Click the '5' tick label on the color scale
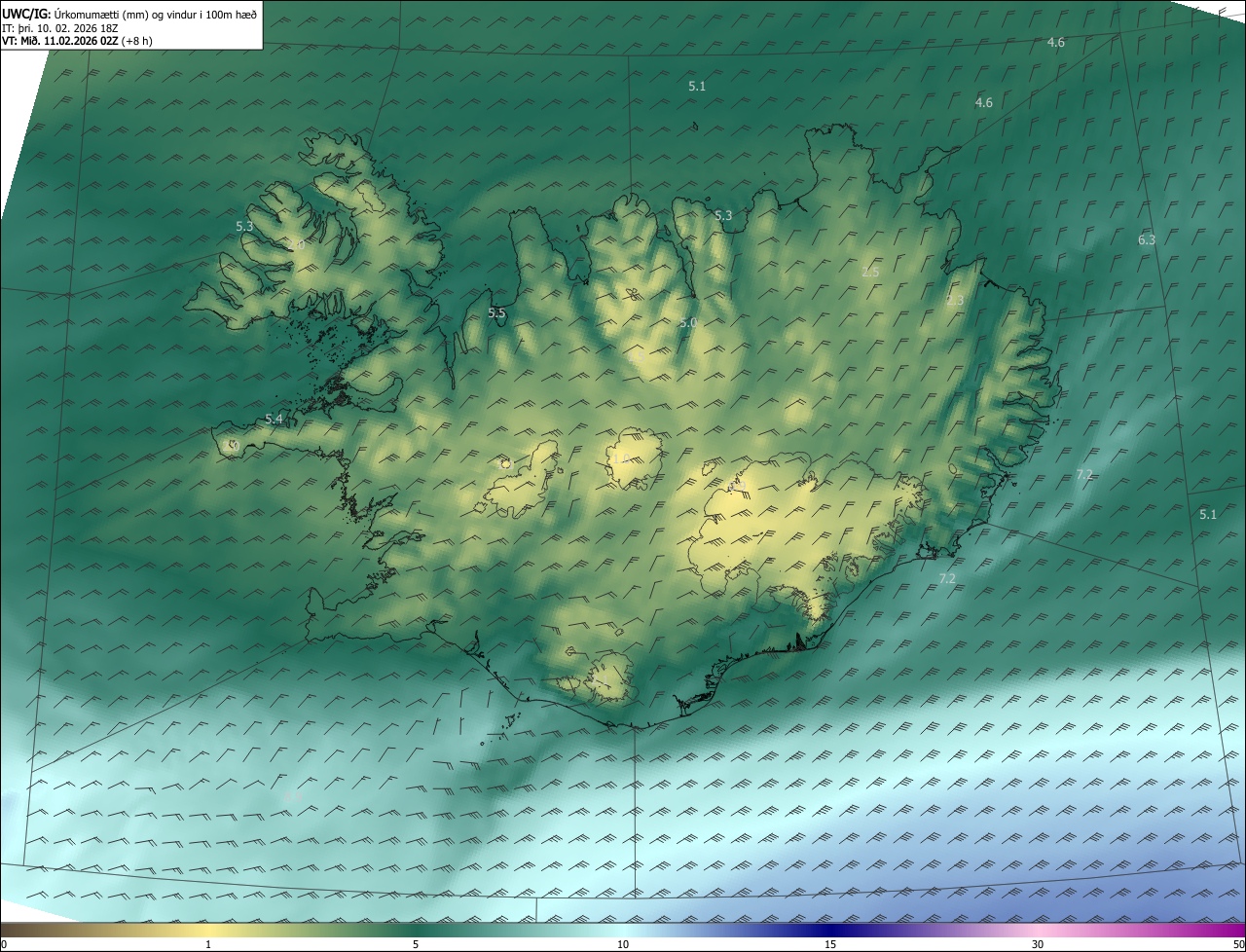Viewport: 1246px width, 952px height. (x=416, y=944)
